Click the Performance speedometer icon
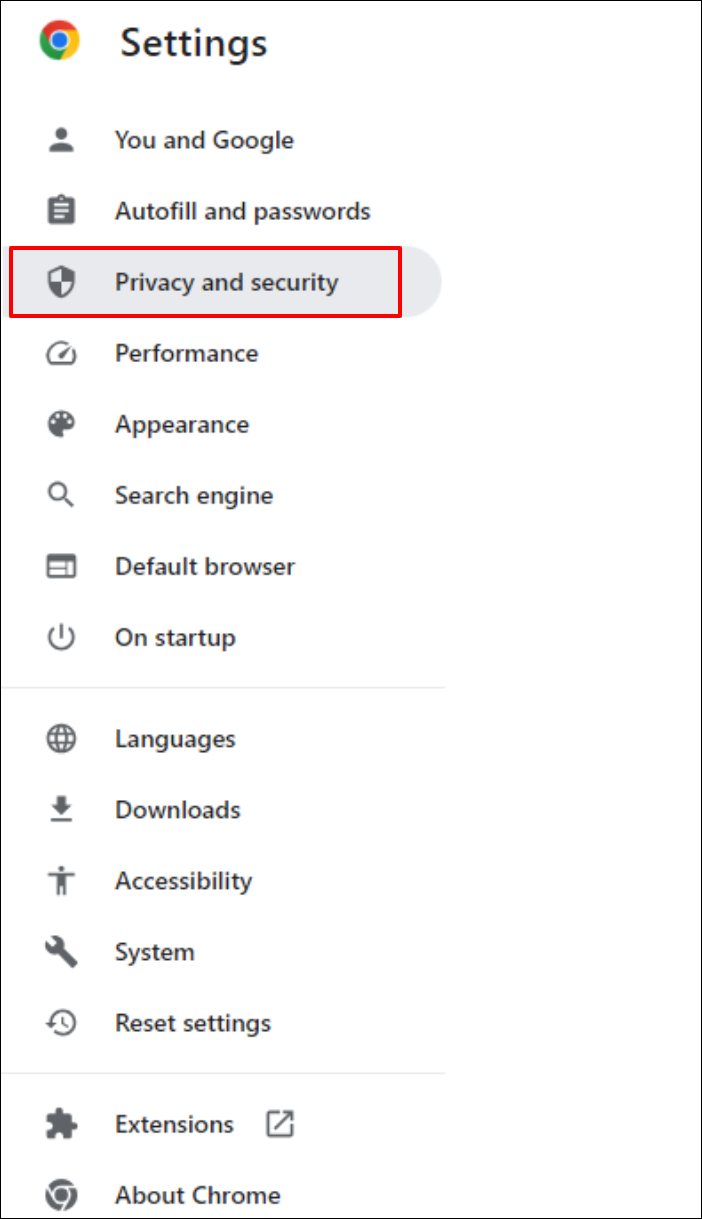Image resolution: width=702 pixels, height=1219 pixels. 61,354
